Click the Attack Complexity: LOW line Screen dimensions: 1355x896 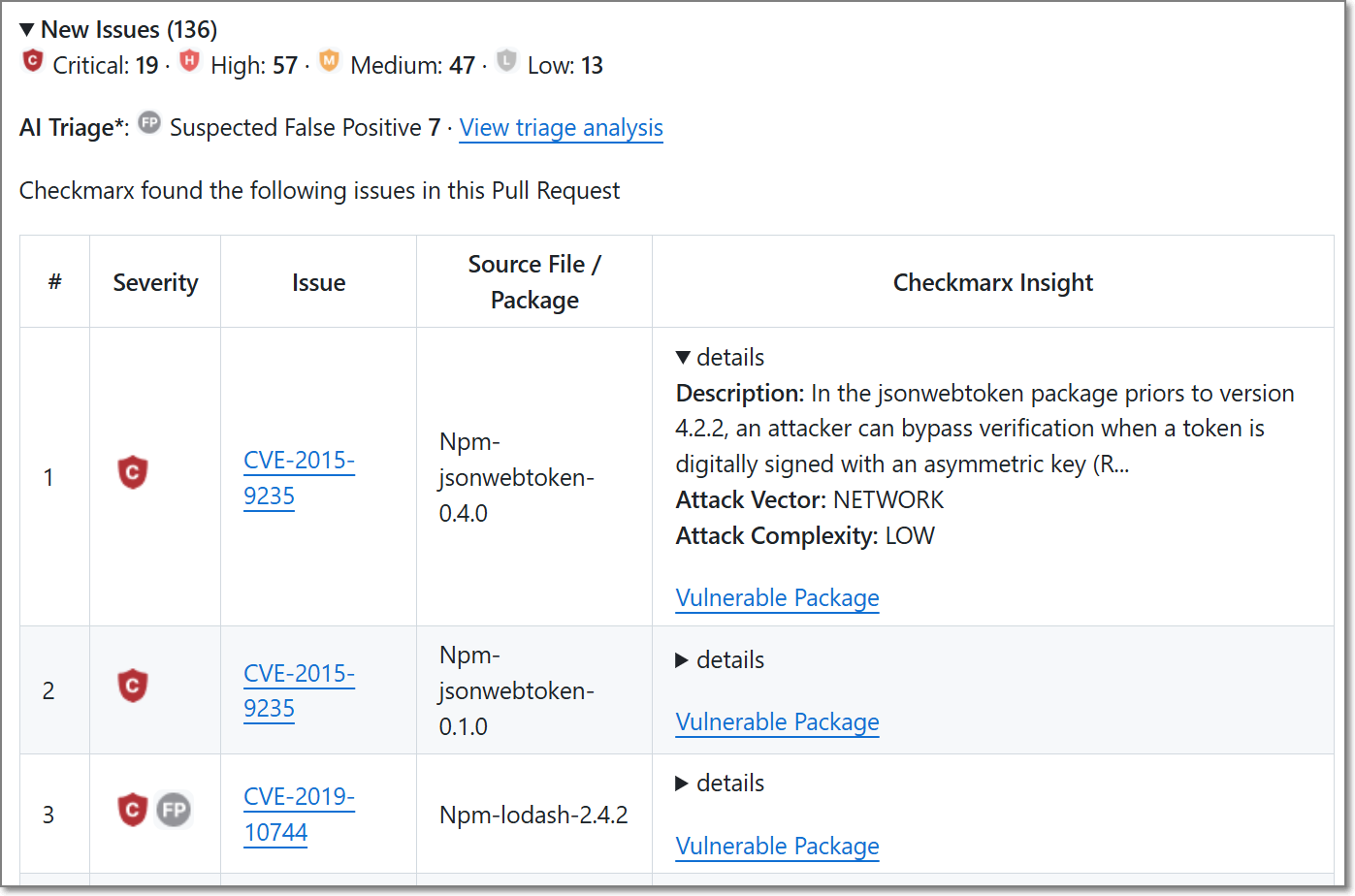point(805,536)
